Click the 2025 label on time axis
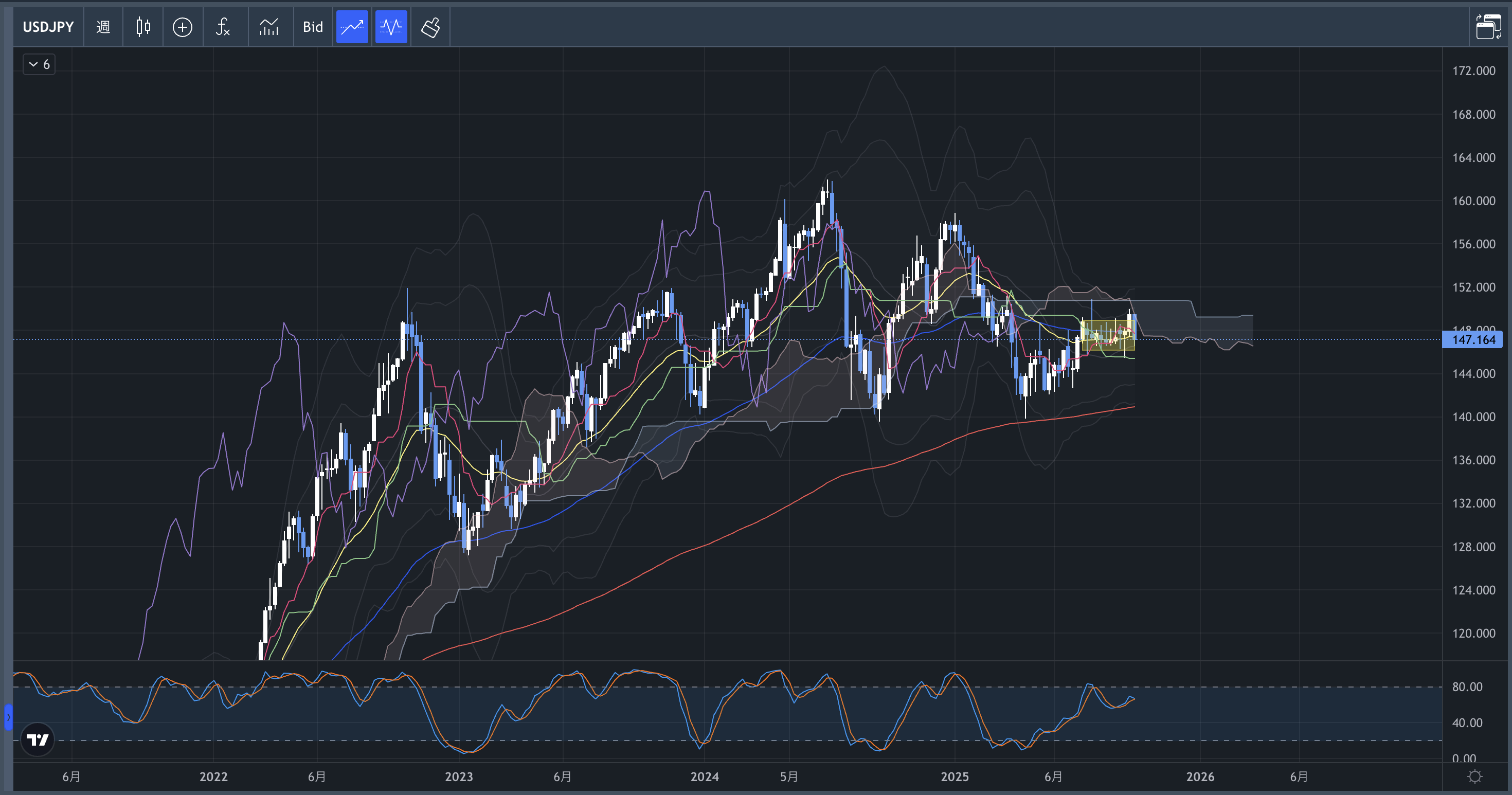1512x795 pixels. tap(955, 776)
